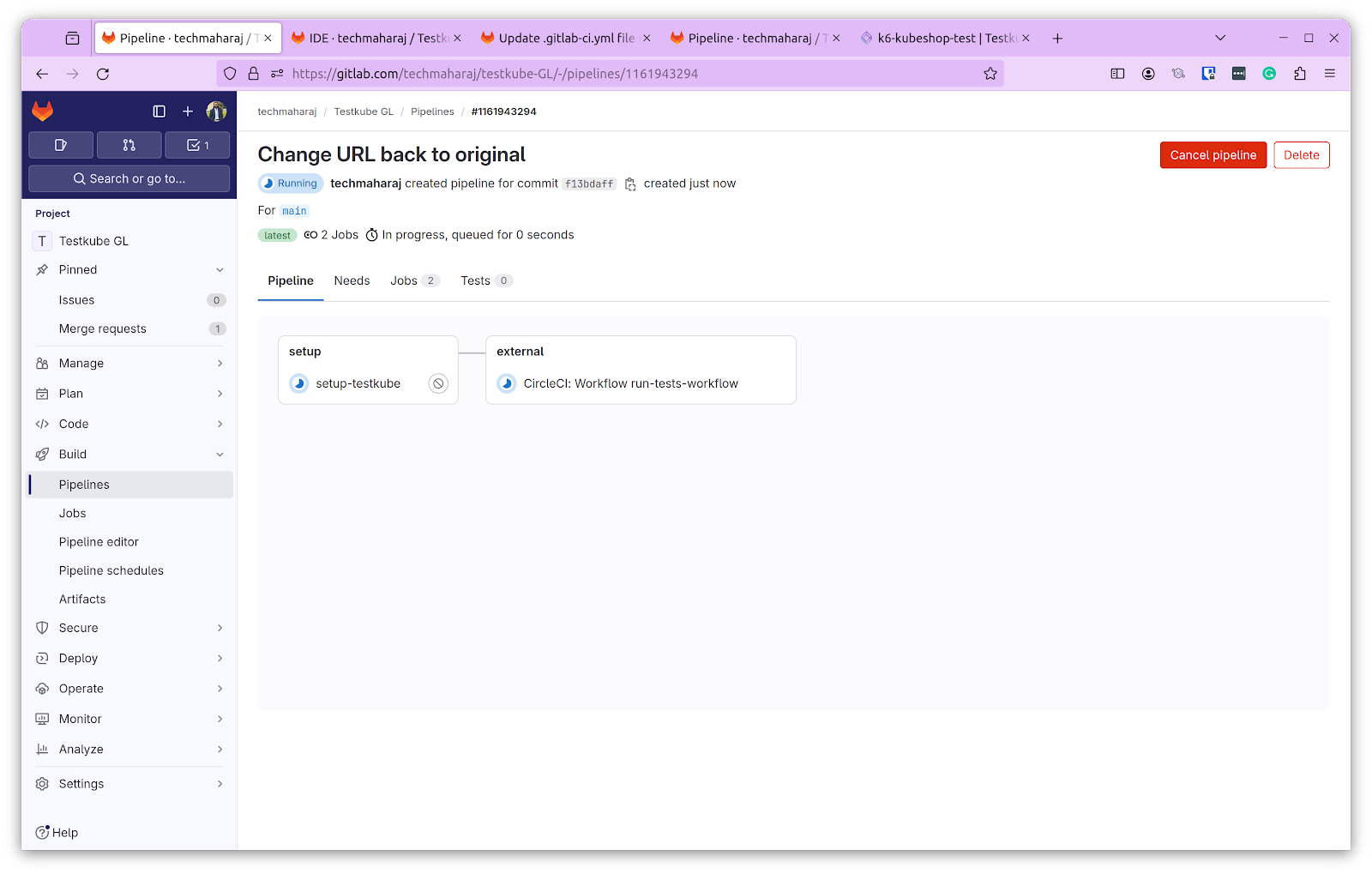Open the list all tabs dropdown
The image size is (1372, 874).
[x=1220, y=38]
